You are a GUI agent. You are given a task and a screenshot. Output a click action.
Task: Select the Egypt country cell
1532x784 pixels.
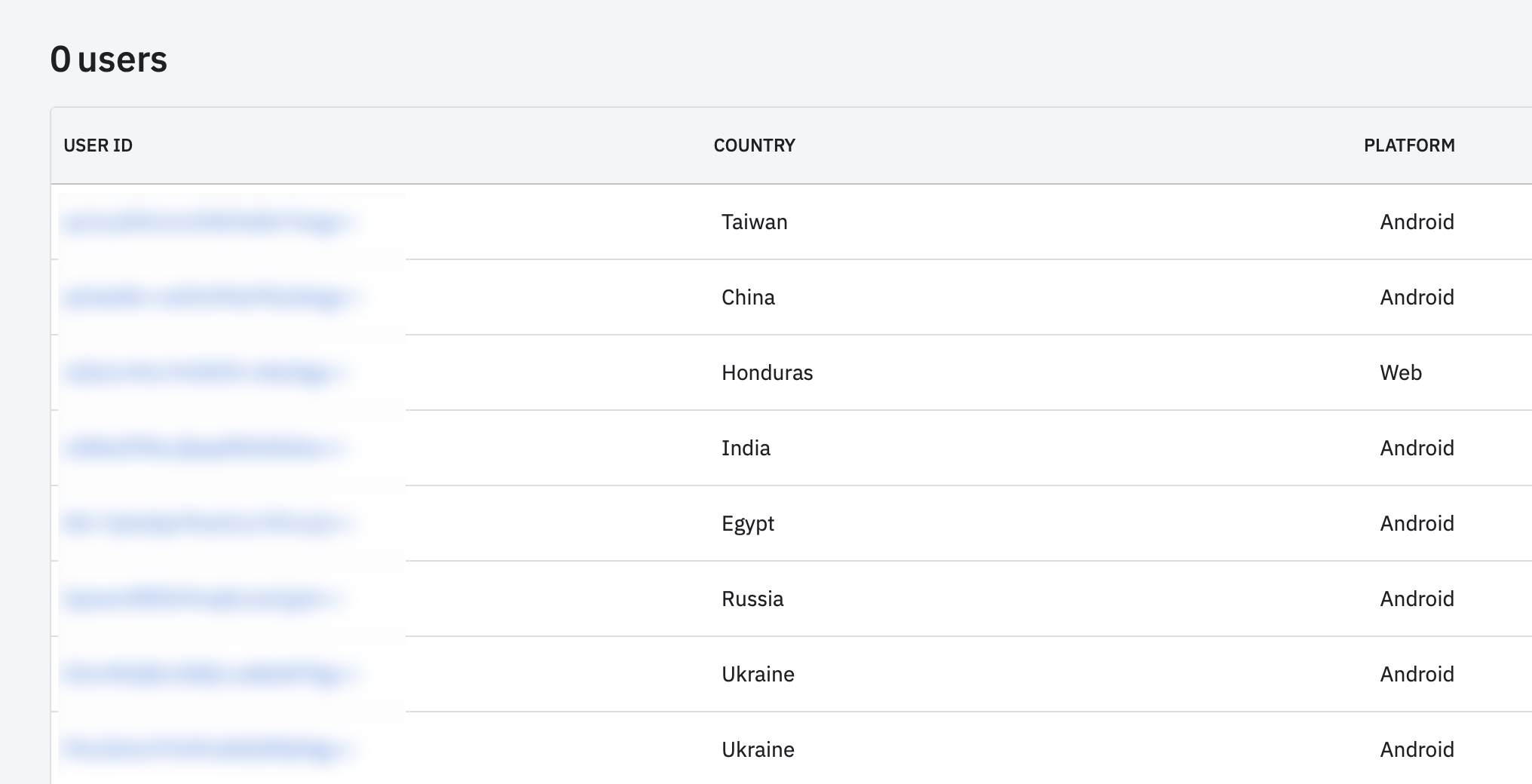click(747, 524)
